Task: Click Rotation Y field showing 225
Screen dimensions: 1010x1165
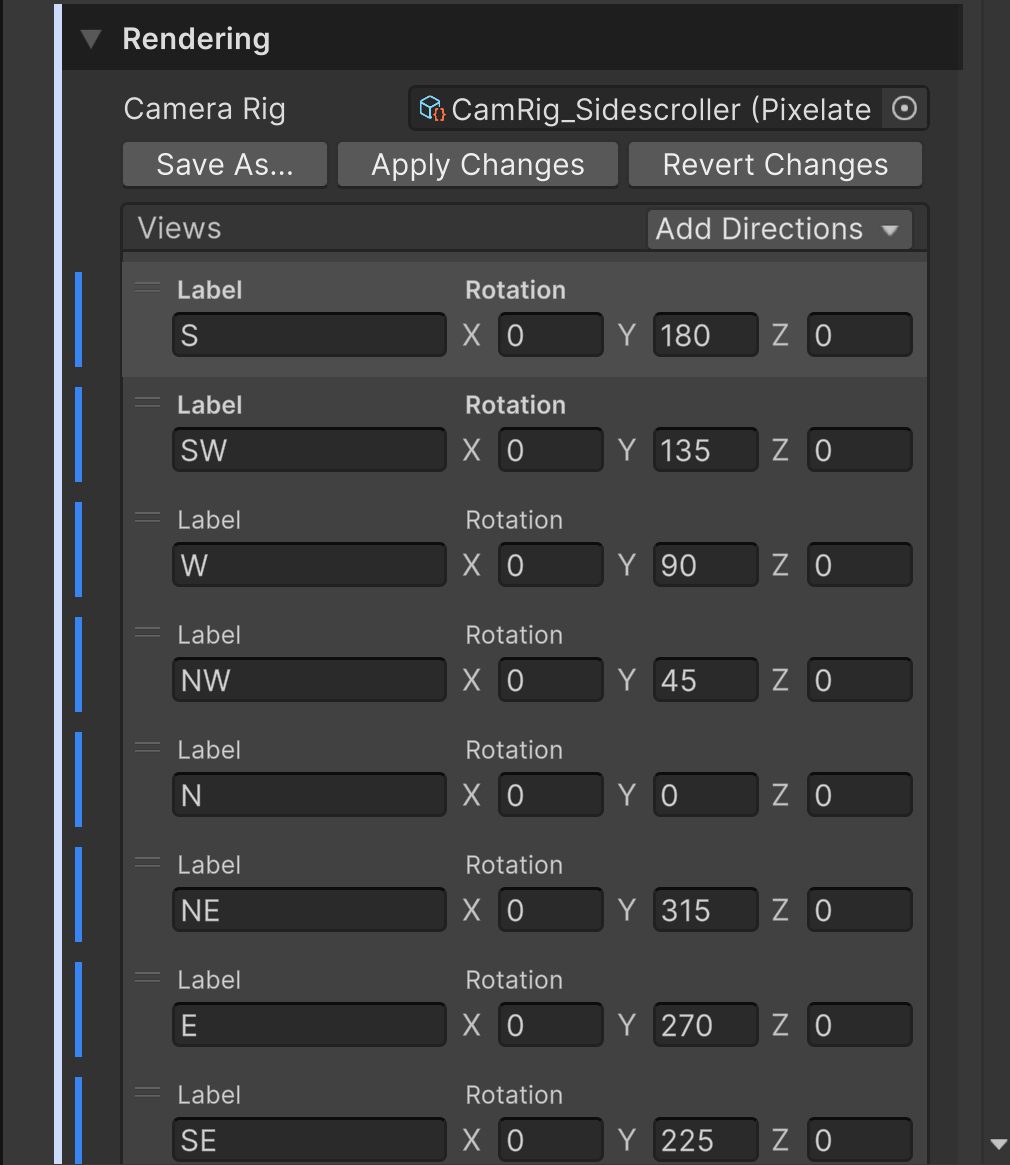Action: (705, 1140)
